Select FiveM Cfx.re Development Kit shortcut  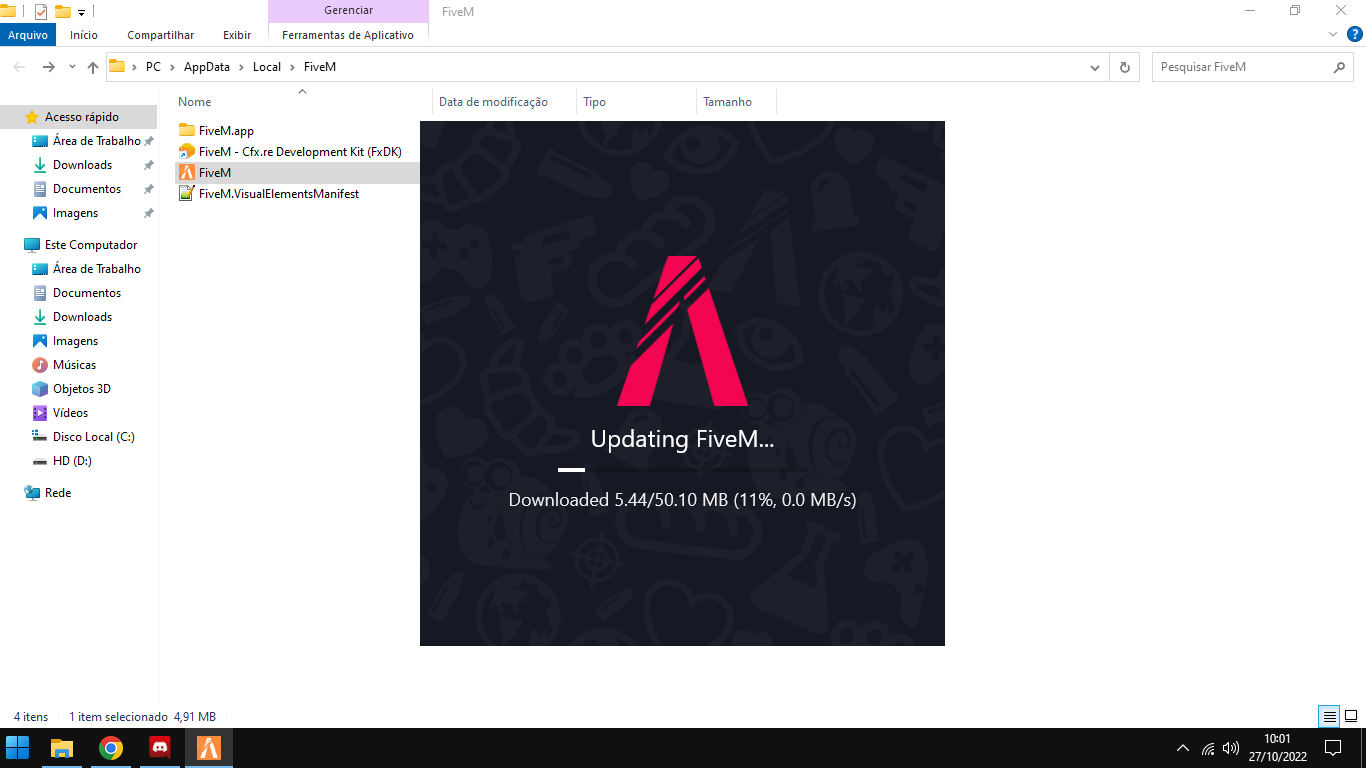[x=299, y=152]
